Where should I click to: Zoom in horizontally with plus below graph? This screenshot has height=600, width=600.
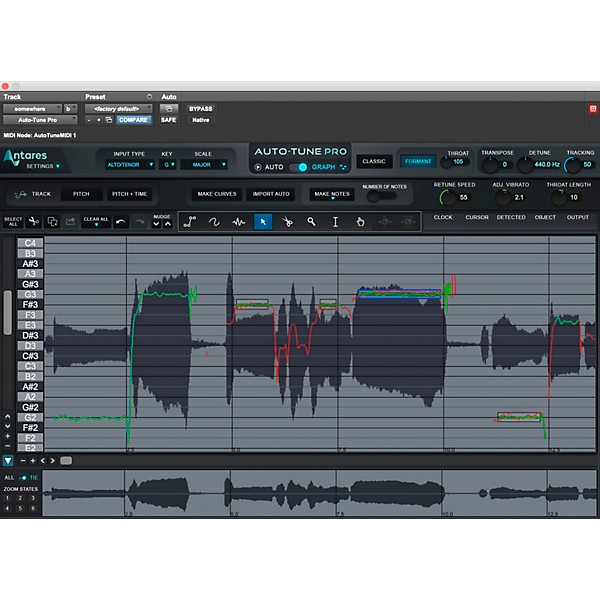pos(33,461)
